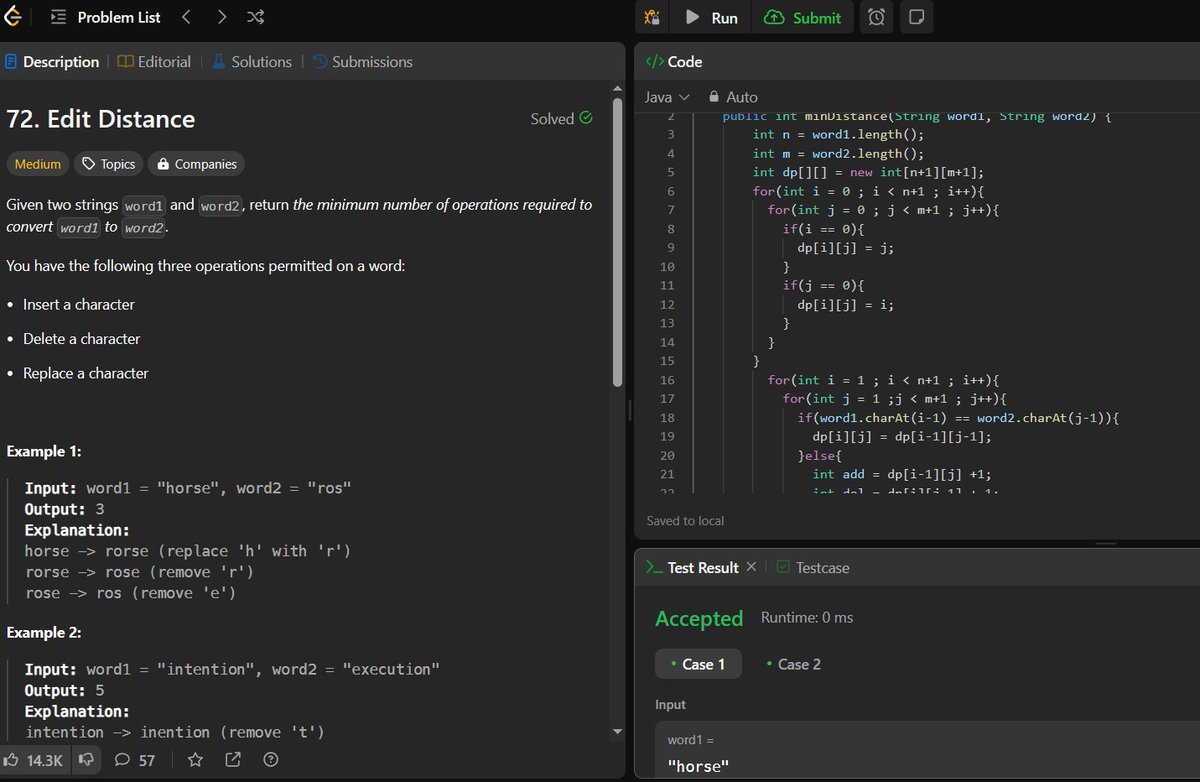Click code line "int add = dp[i-1][j] +1;"
Screen dimensions: 1200x782
[x=902, y=474]
